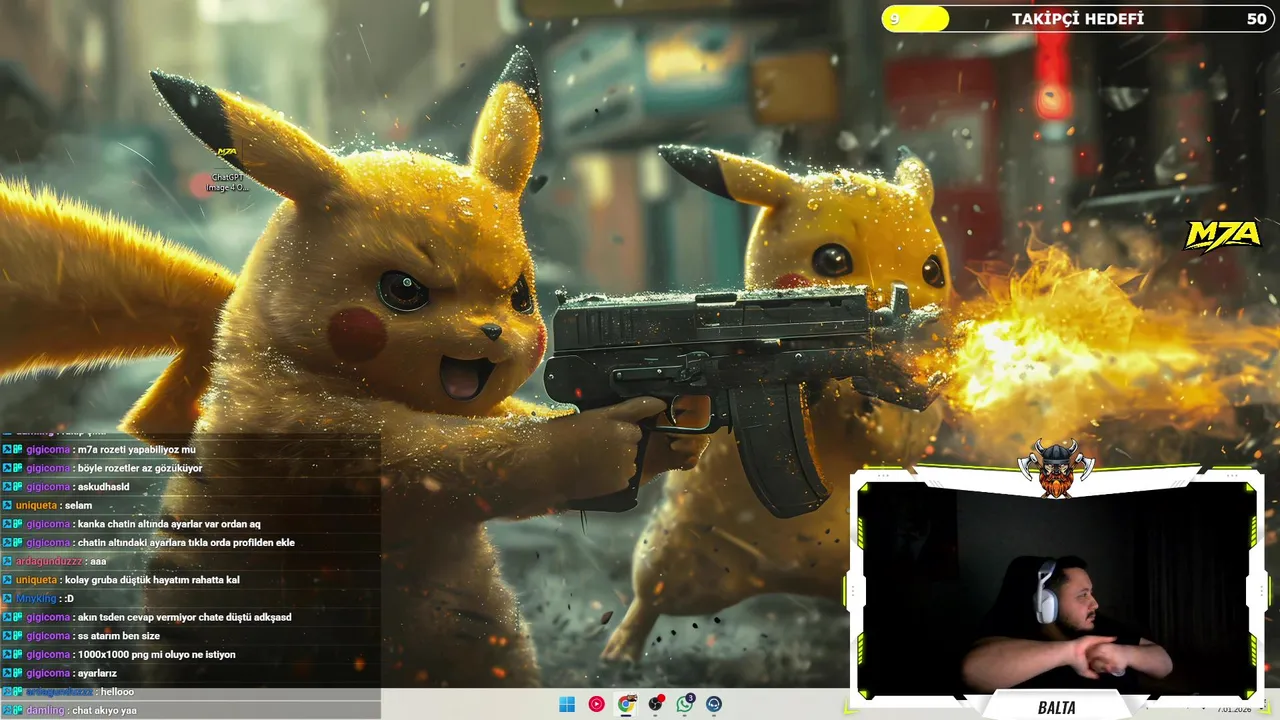Click message "ayarlarız"
1280x720 pixels.
(x=98, y=673)
